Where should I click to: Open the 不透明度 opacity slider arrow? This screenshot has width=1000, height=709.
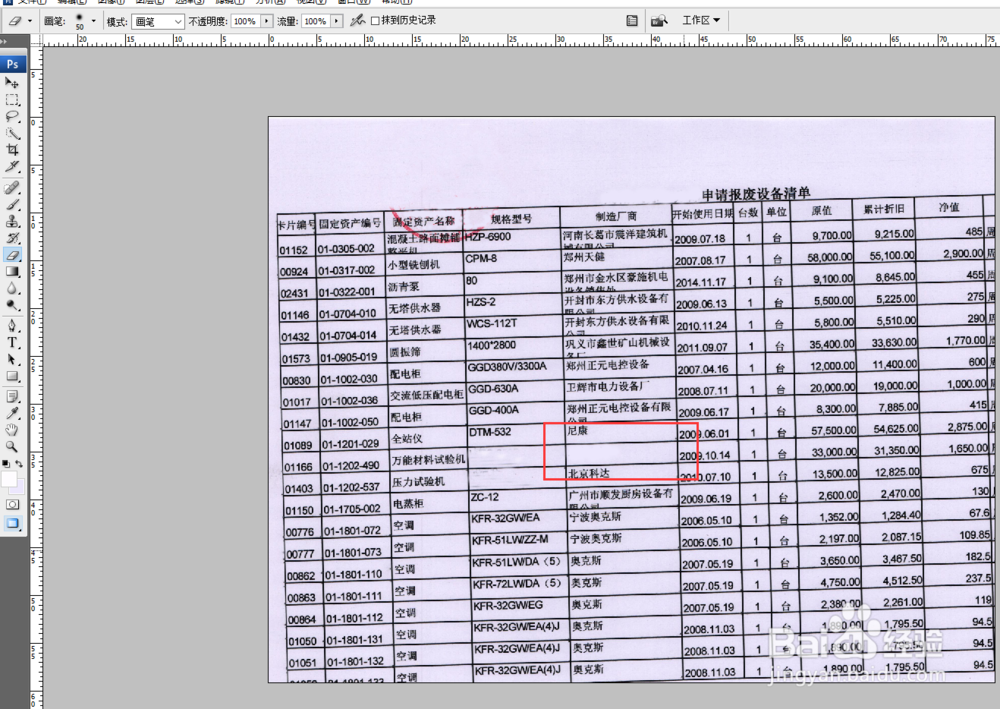(267, 22)
